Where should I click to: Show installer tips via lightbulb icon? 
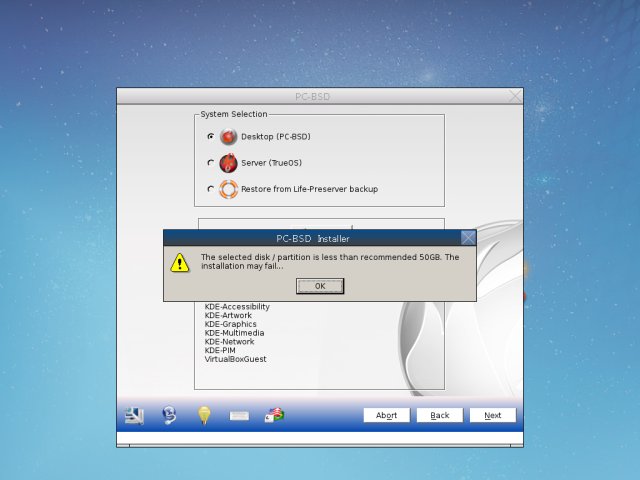coord(204,415)
